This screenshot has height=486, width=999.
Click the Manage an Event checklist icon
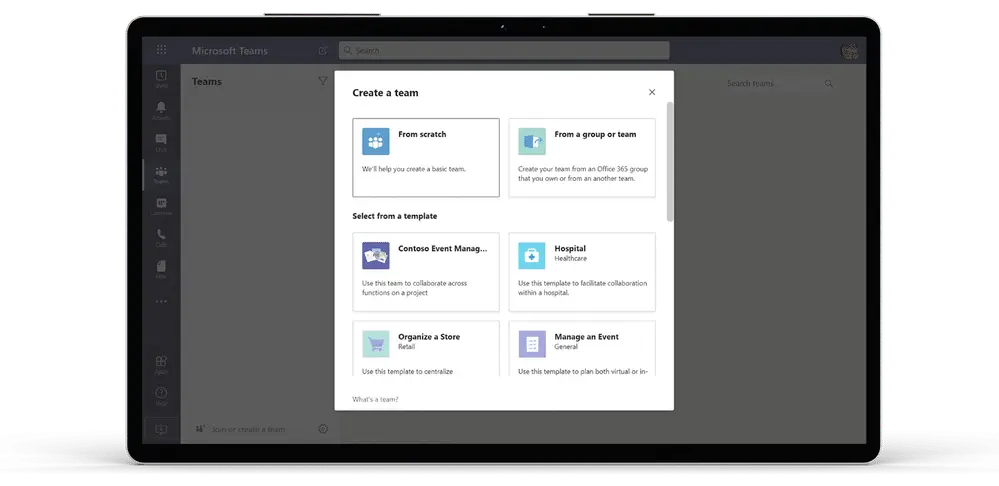point(532,344)
